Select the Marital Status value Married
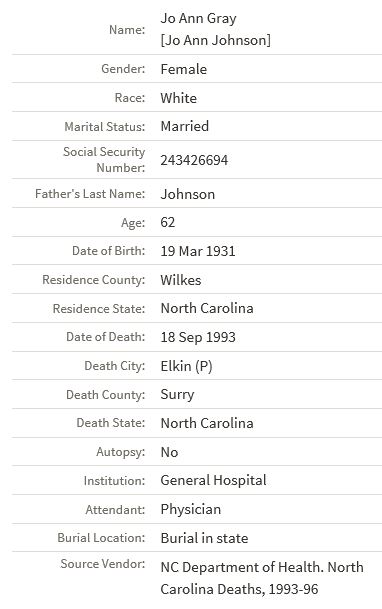This screenshot has height=609, width=382. coord(185,126)
